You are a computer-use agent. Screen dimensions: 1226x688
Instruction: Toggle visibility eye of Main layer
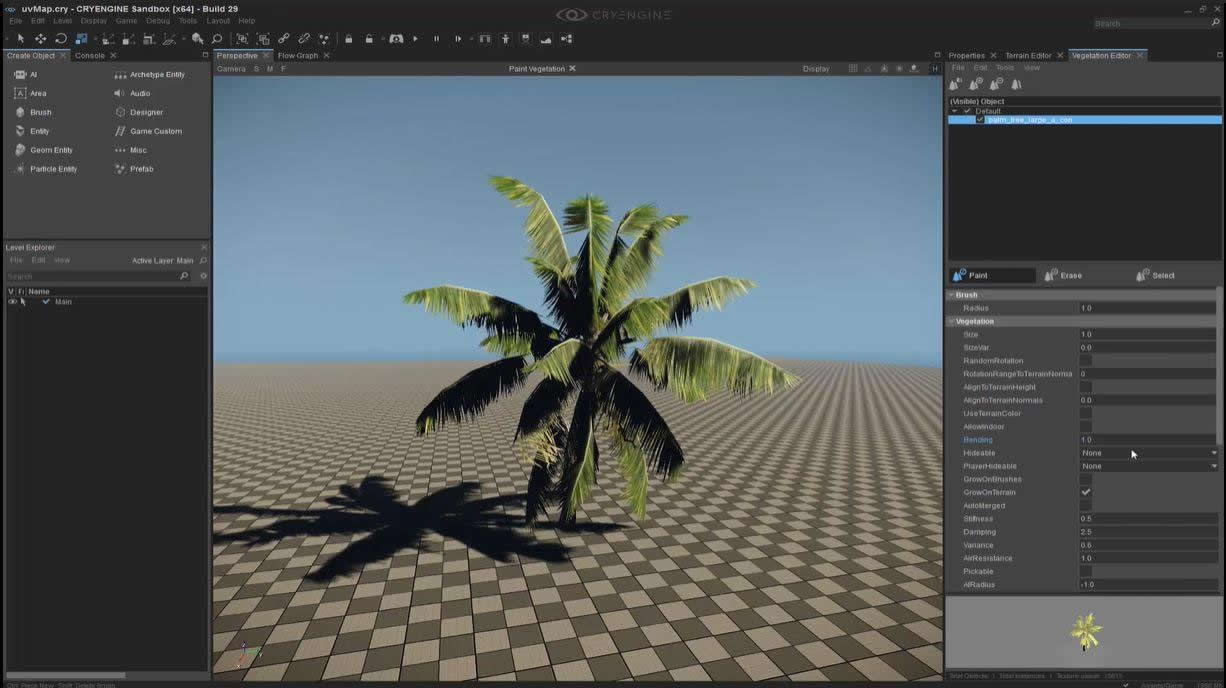(12, 301)
